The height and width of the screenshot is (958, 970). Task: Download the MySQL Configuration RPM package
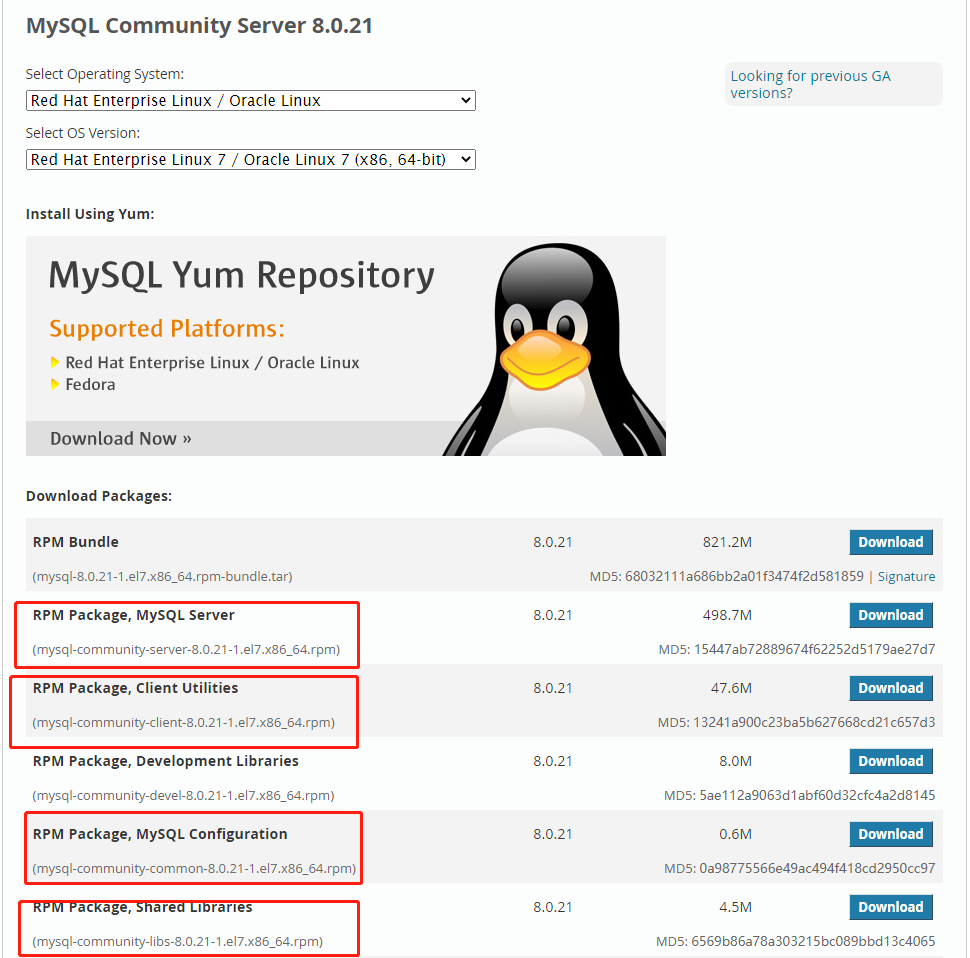[x=891, y=834]
